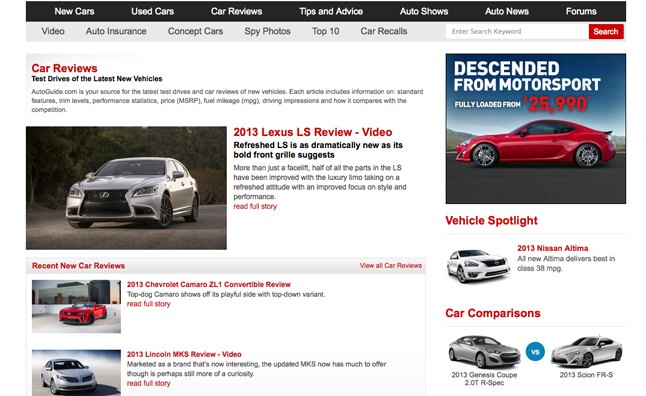Go to the Car Reviews navigation tab
646x396 pixels.
point(236,12)
